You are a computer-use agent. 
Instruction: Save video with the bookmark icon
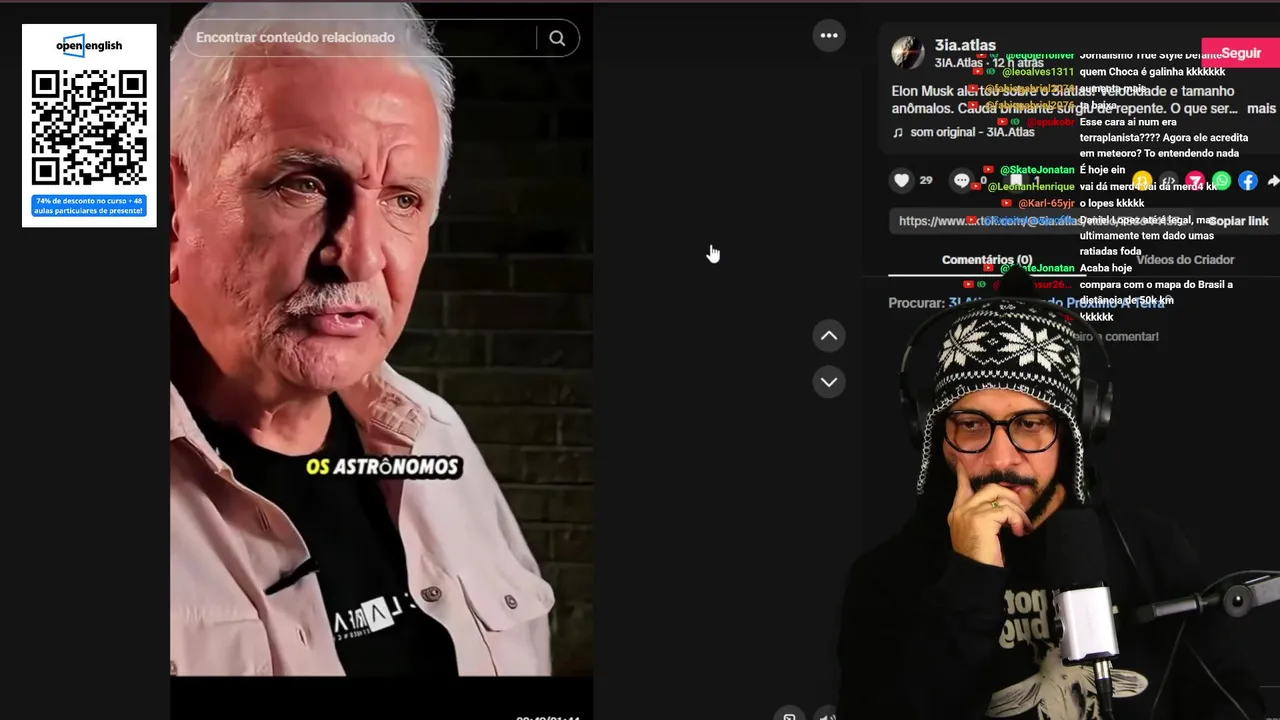pos(1016,180)
